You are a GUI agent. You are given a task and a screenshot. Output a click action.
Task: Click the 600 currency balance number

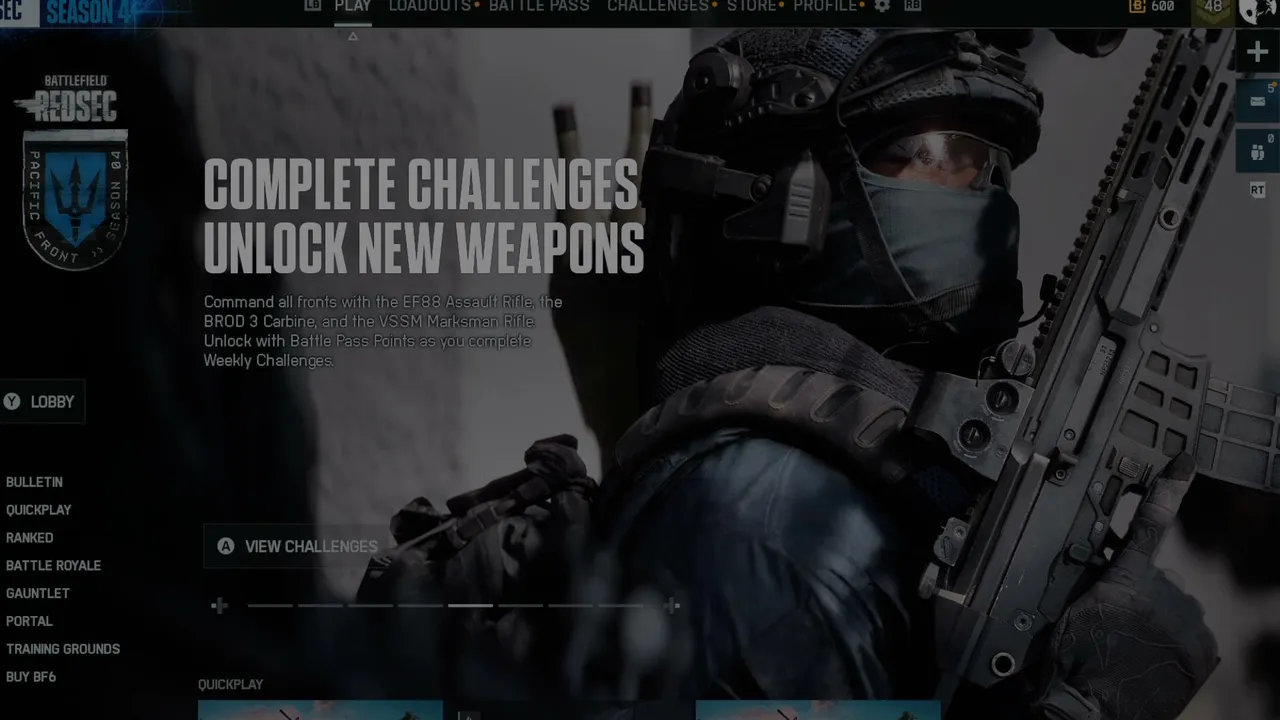click(1162, 6)
